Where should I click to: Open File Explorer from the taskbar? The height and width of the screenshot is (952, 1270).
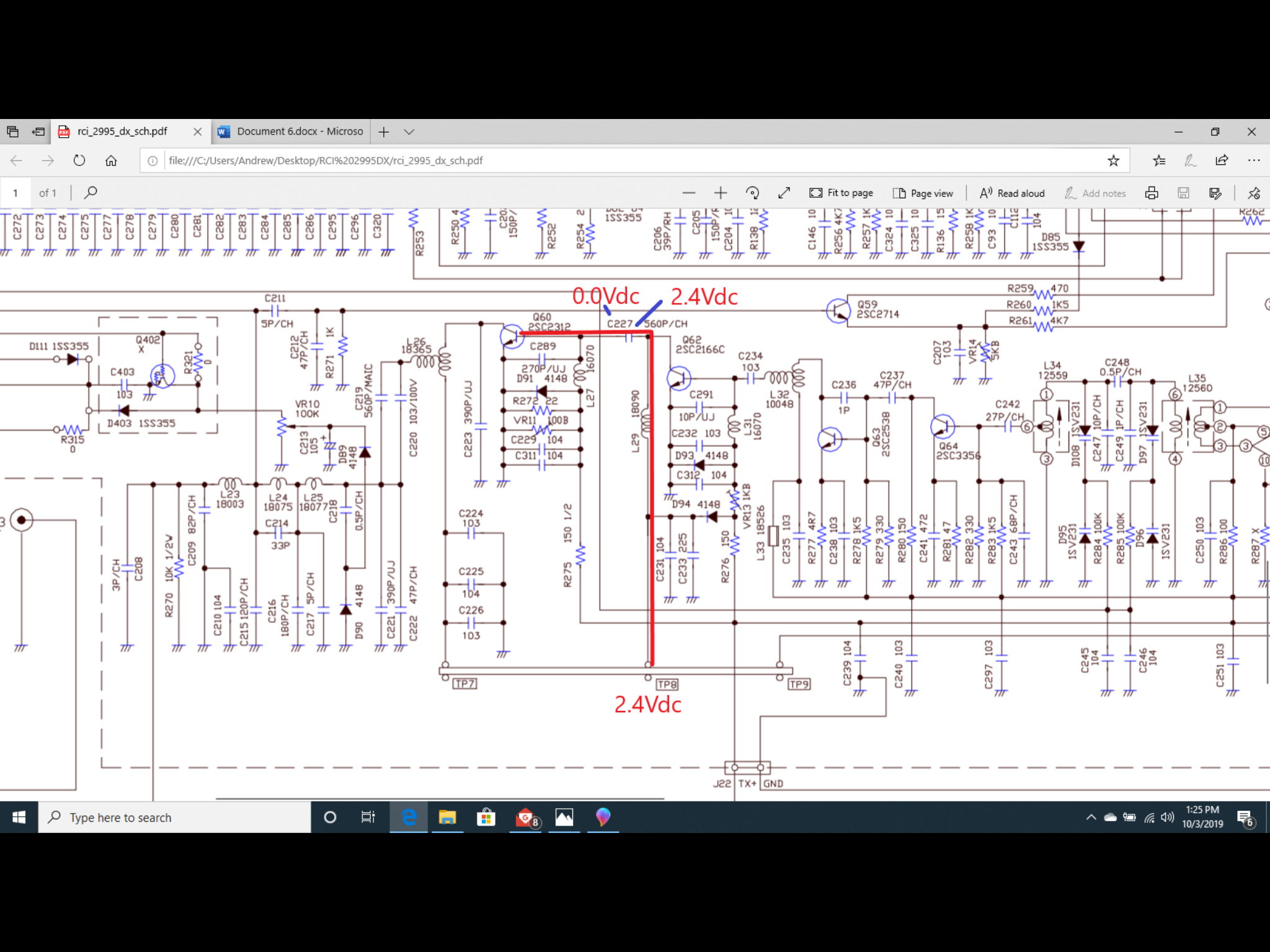[x=447, y=817]
